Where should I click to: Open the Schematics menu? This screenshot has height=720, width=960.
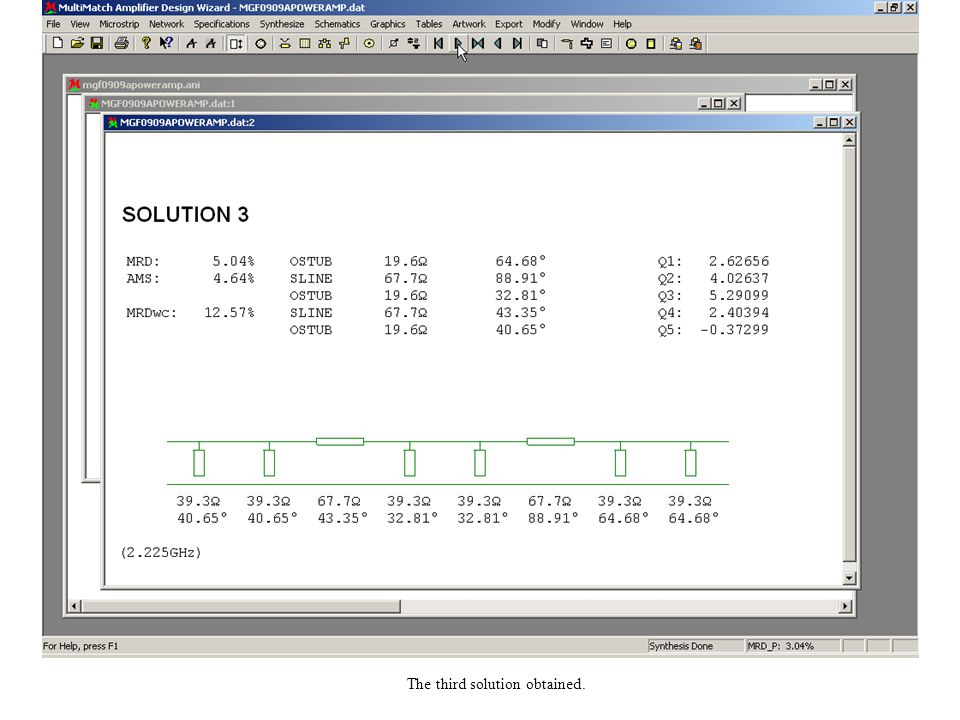pyautogui.click(x=337, y=24)
